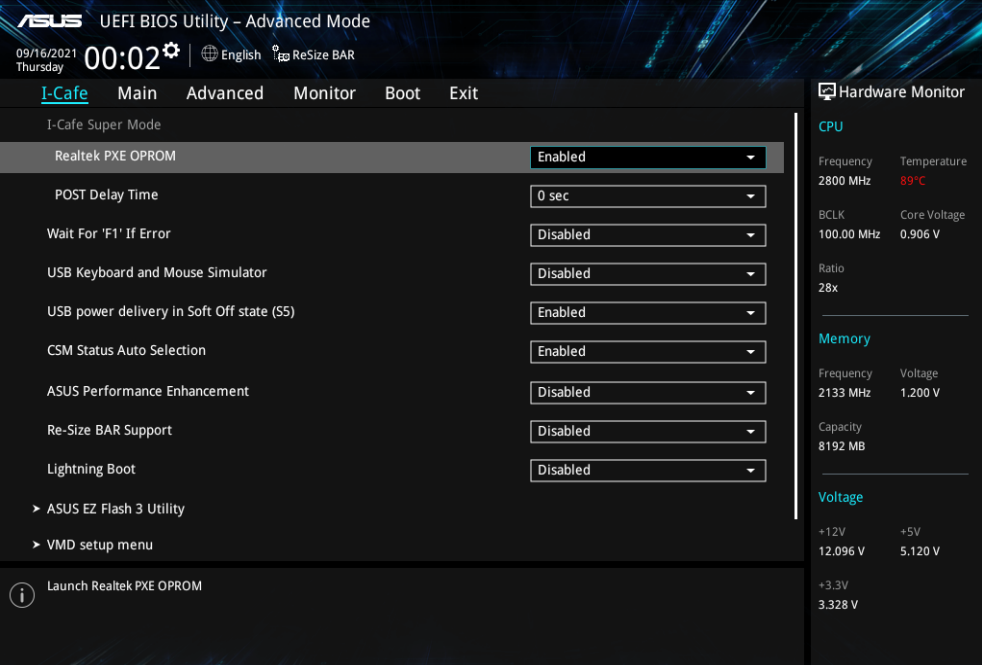Select CSM Status Auto Selection label
The image size is (982, 665).
[x=127, y=350]
